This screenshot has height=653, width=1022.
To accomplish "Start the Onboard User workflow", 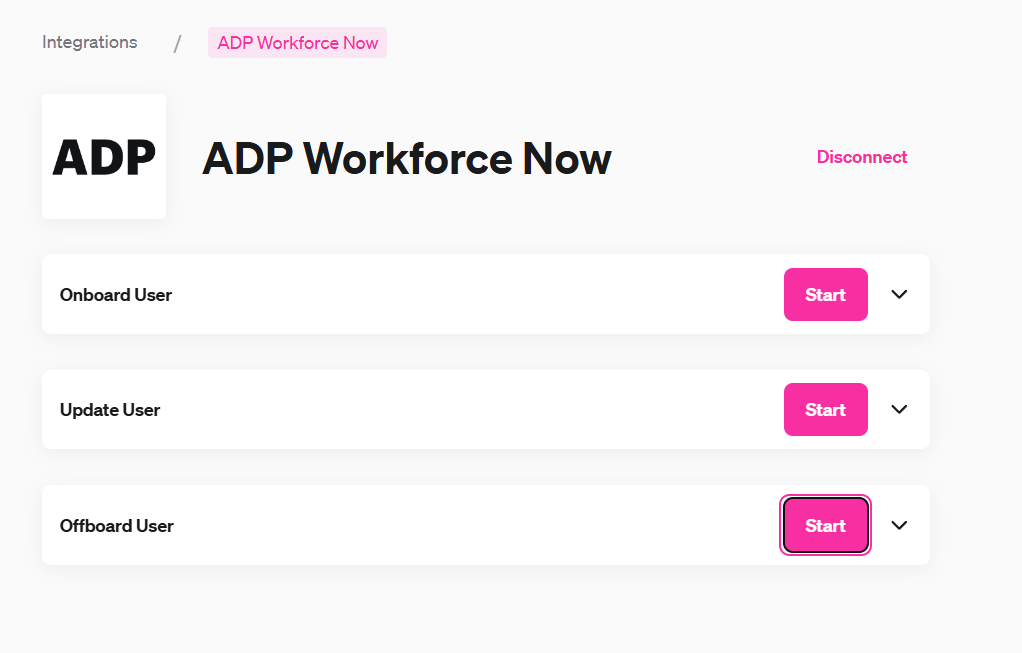I will pos(825,295).
